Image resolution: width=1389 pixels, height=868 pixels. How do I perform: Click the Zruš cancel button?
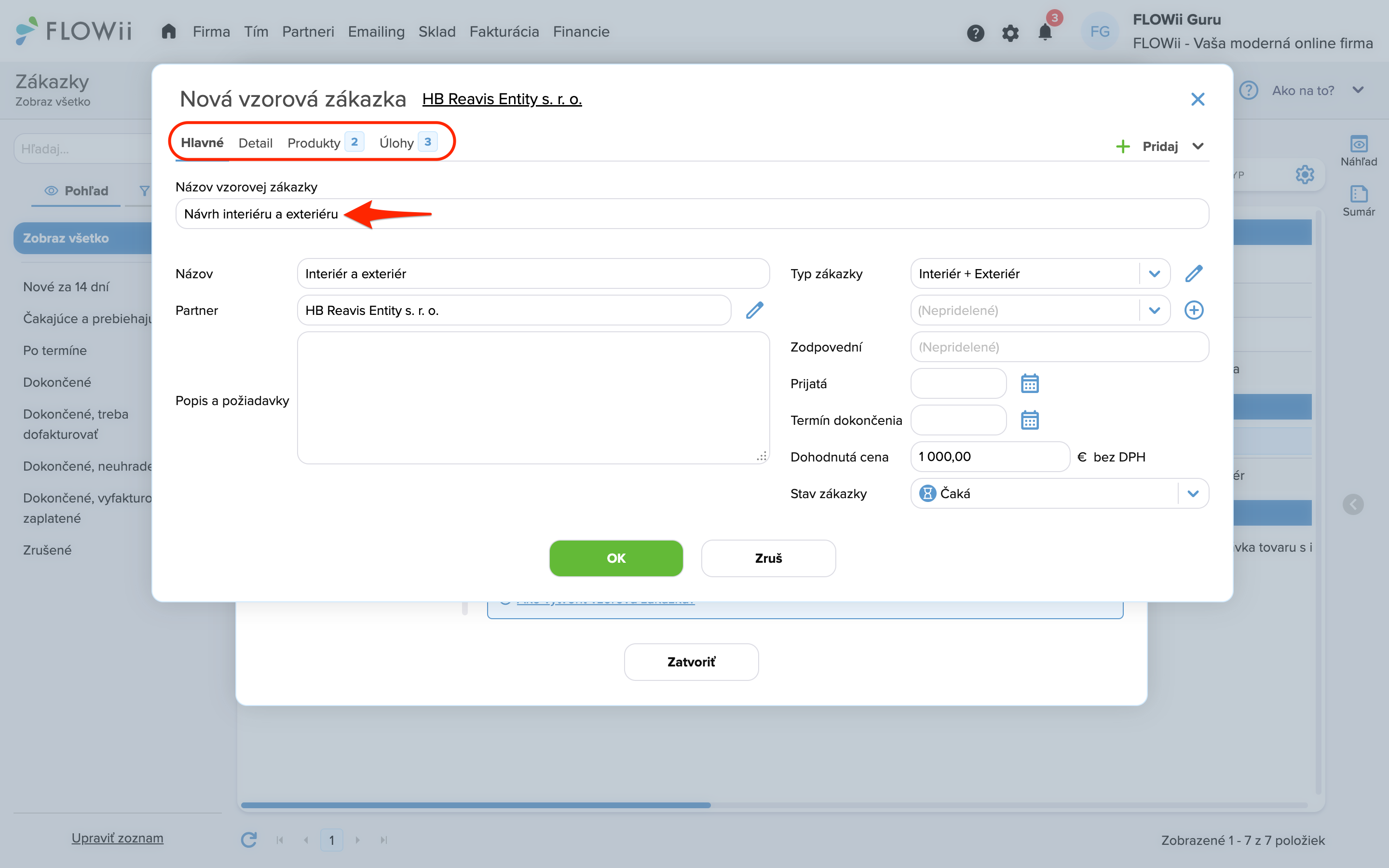pyautogui.click(x=768, y=558)
